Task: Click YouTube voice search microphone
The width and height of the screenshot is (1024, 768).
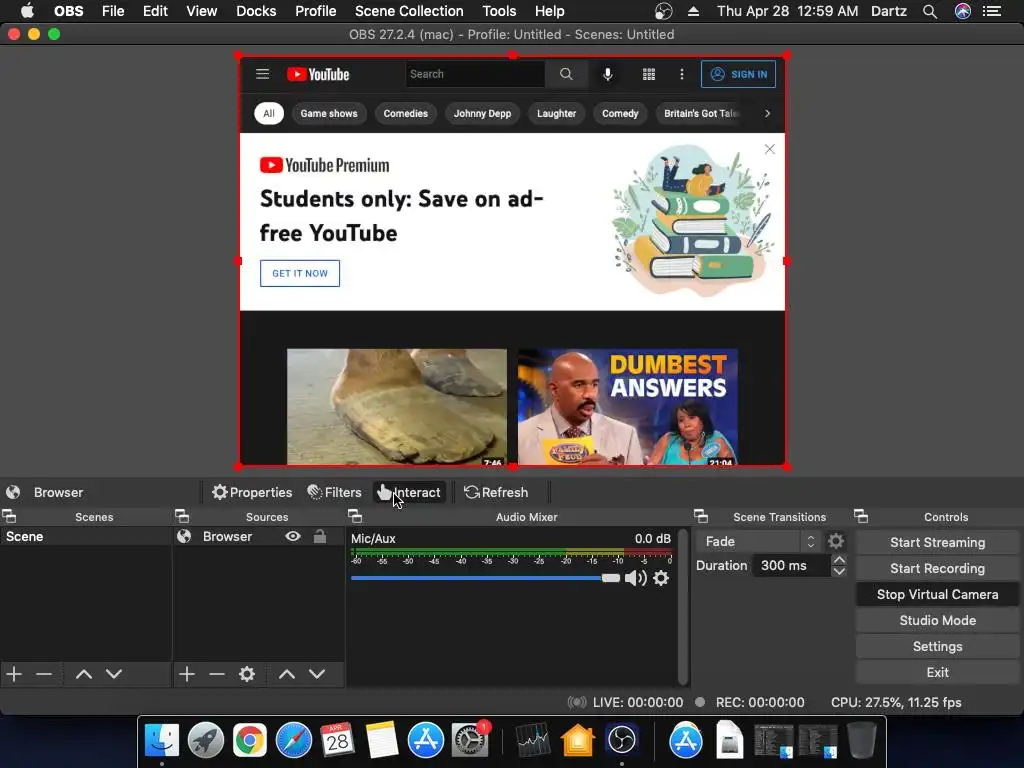Action: click(607, 74)
